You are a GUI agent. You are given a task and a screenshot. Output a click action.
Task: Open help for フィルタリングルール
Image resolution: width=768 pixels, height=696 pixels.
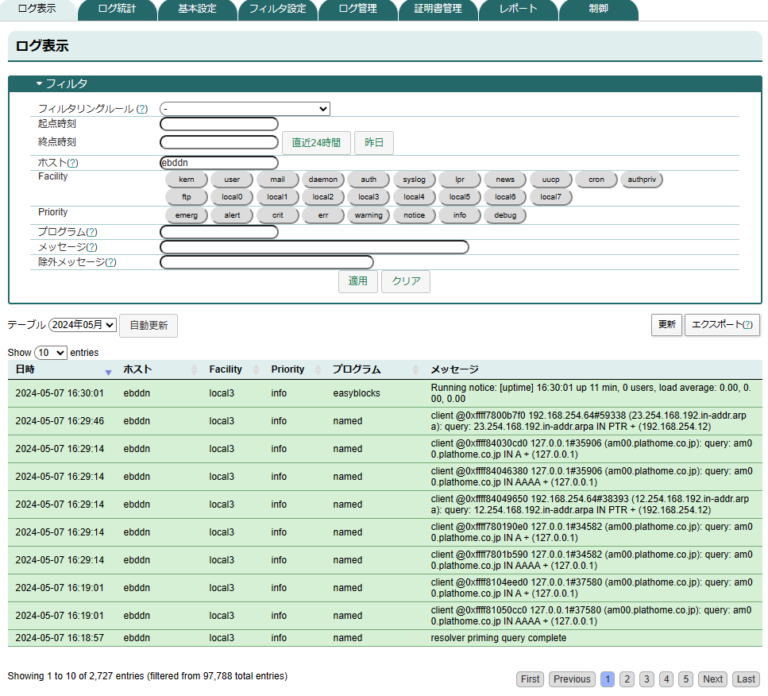pos(142,109)
